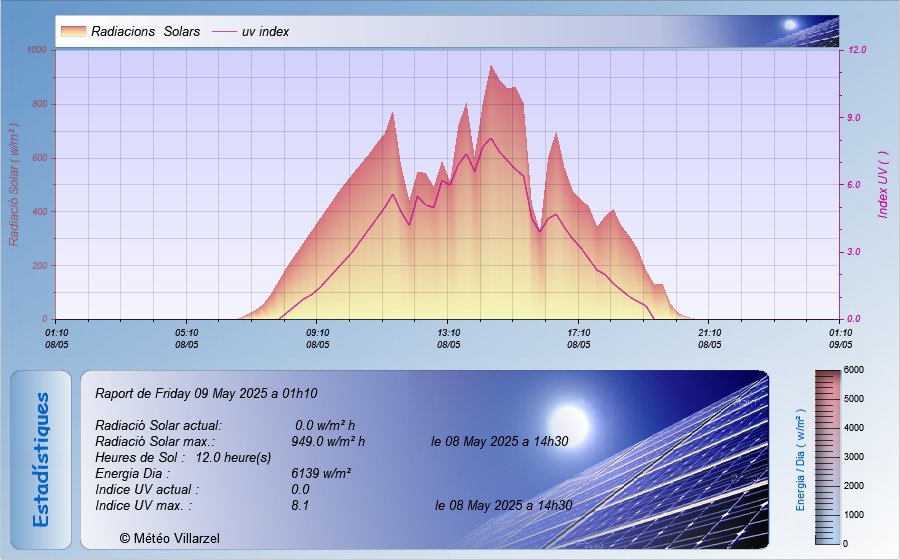Click the 'Heures de Sol : 12.0 heure(s)' line
900x560 pixels.
[x=183, y=458]
